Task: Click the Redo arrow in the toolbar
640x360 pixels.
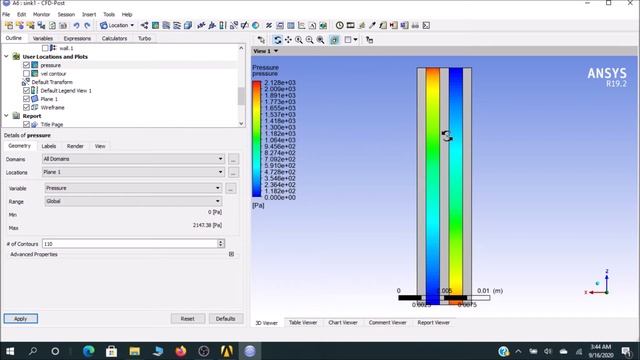Action: click(87, 25)
